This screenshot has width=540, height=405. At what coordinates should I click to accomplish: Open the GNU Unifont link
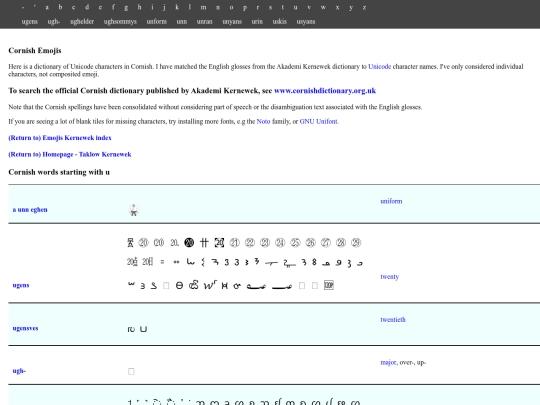click(319, 121)
